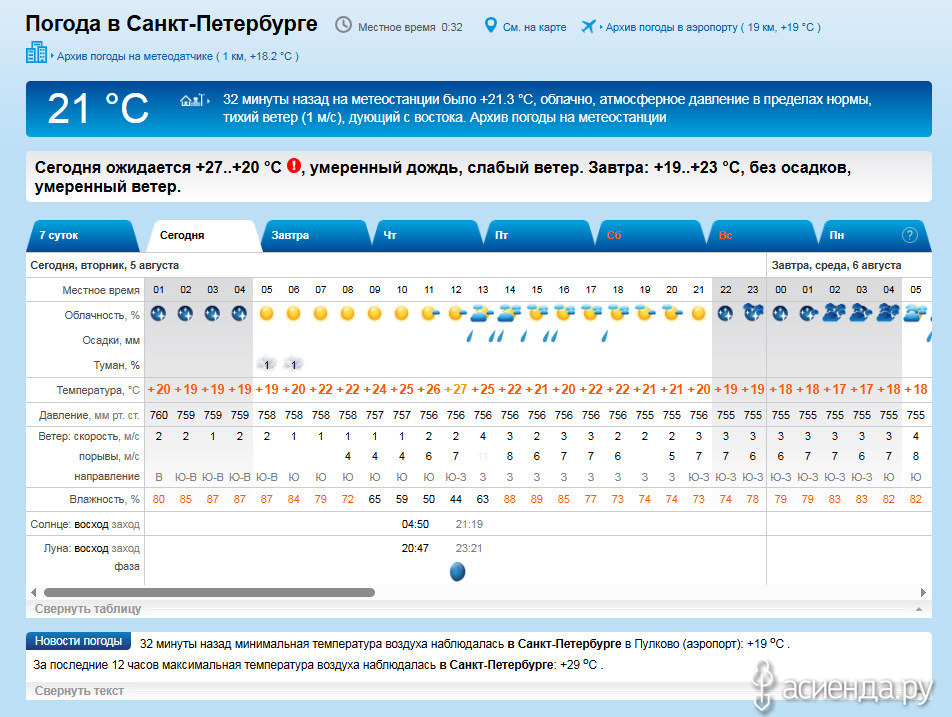
Task: Click the horizontal scrollbar thumb
Action: pos(209,592)
